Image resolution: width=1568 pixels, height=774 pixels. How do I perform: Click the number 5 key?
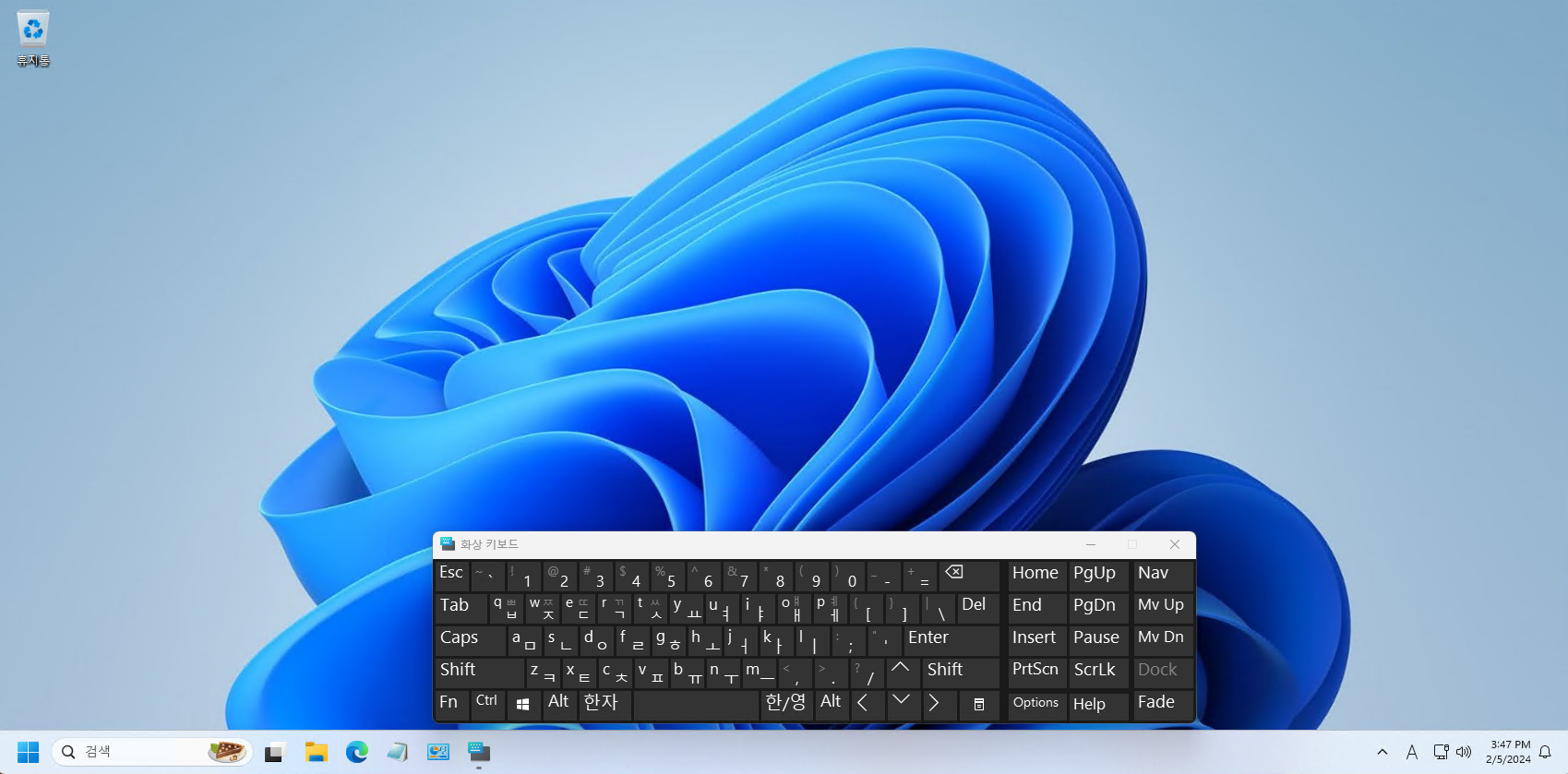[x=668, y=576]
